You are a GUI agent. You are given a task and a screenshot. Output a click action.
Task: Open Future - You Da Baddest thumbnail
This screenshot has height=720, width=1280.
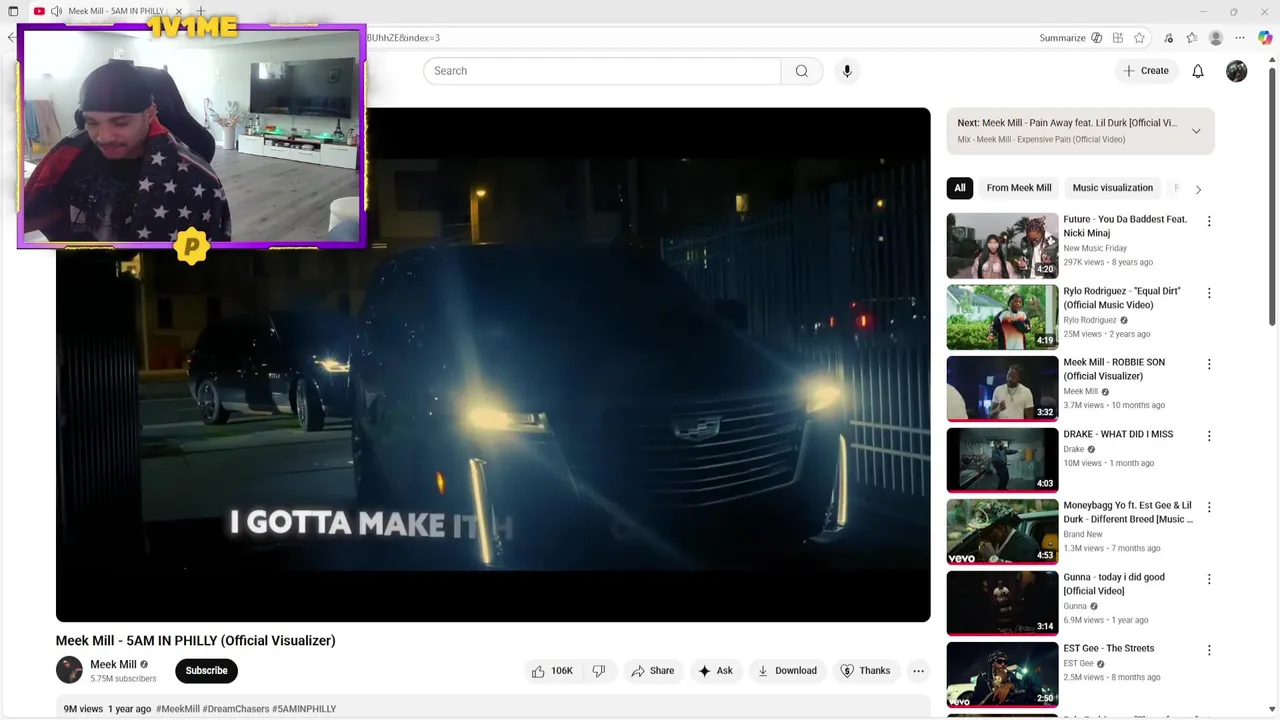click(x=1002, y=245)
